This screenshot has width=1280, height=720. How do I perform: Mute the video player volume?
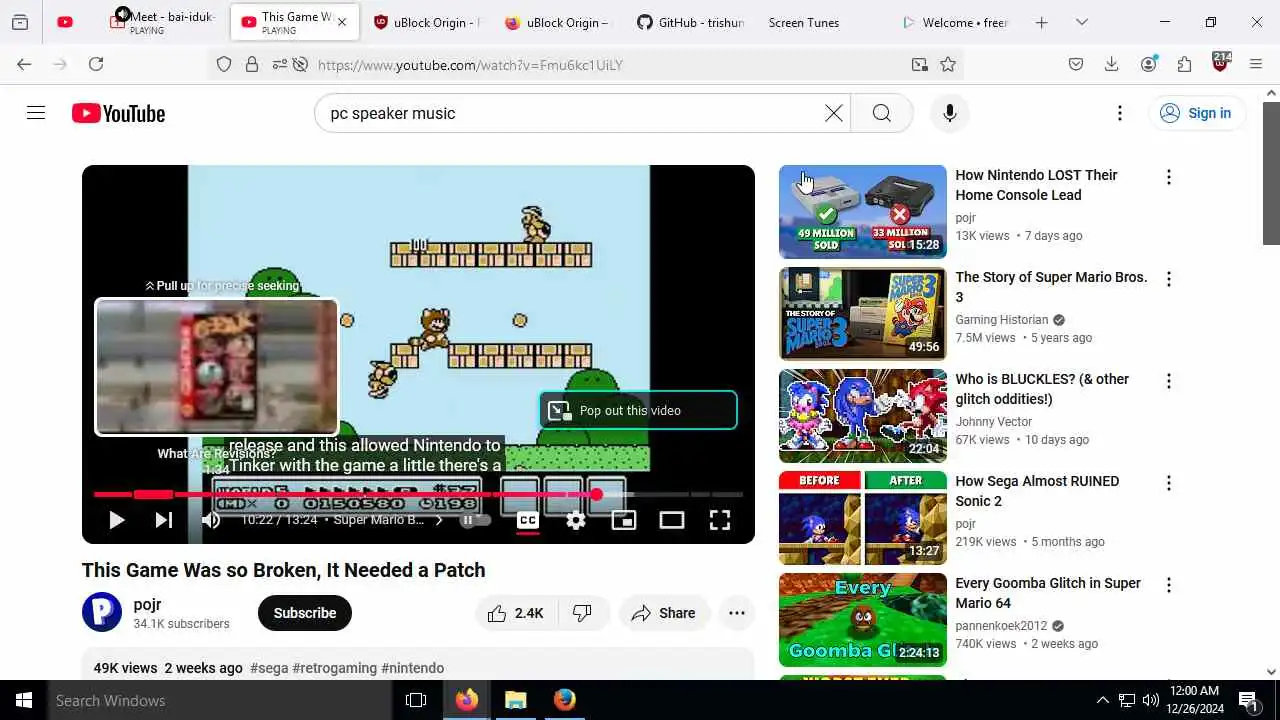[211, 520]
